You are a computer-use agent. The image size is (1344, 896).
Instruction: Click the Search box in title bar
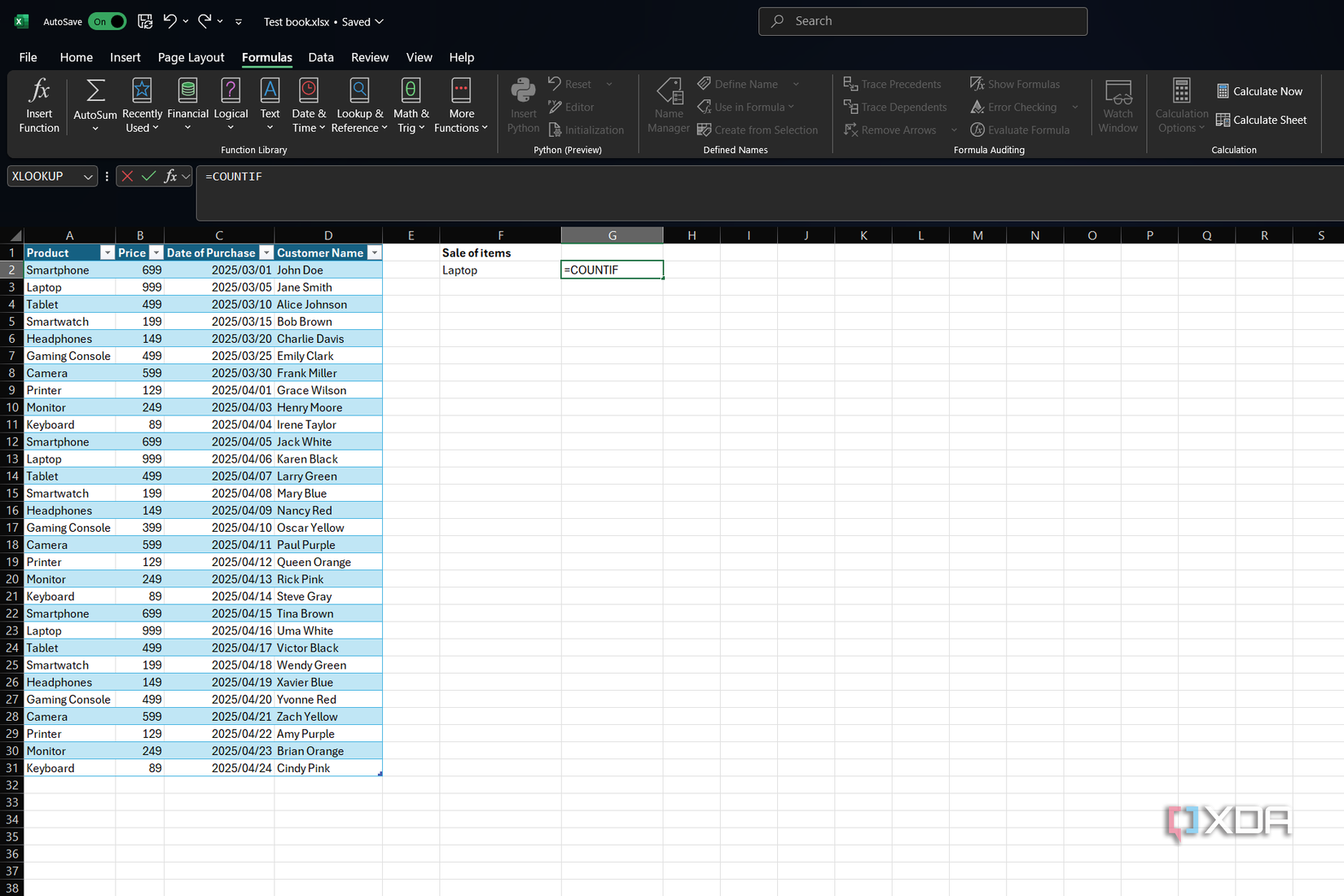922,21
